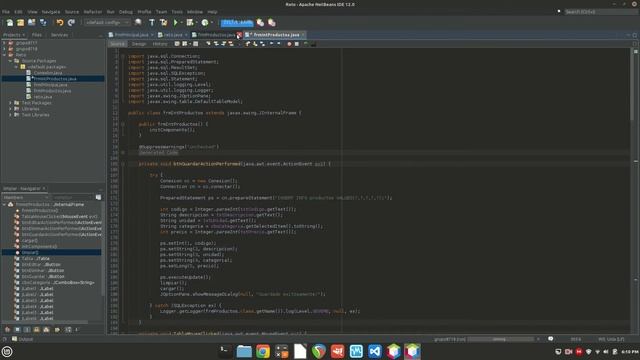Open dropdown arrow beside Debug Project icon
Screen dimensions: 640x360
tap(196, 22)
